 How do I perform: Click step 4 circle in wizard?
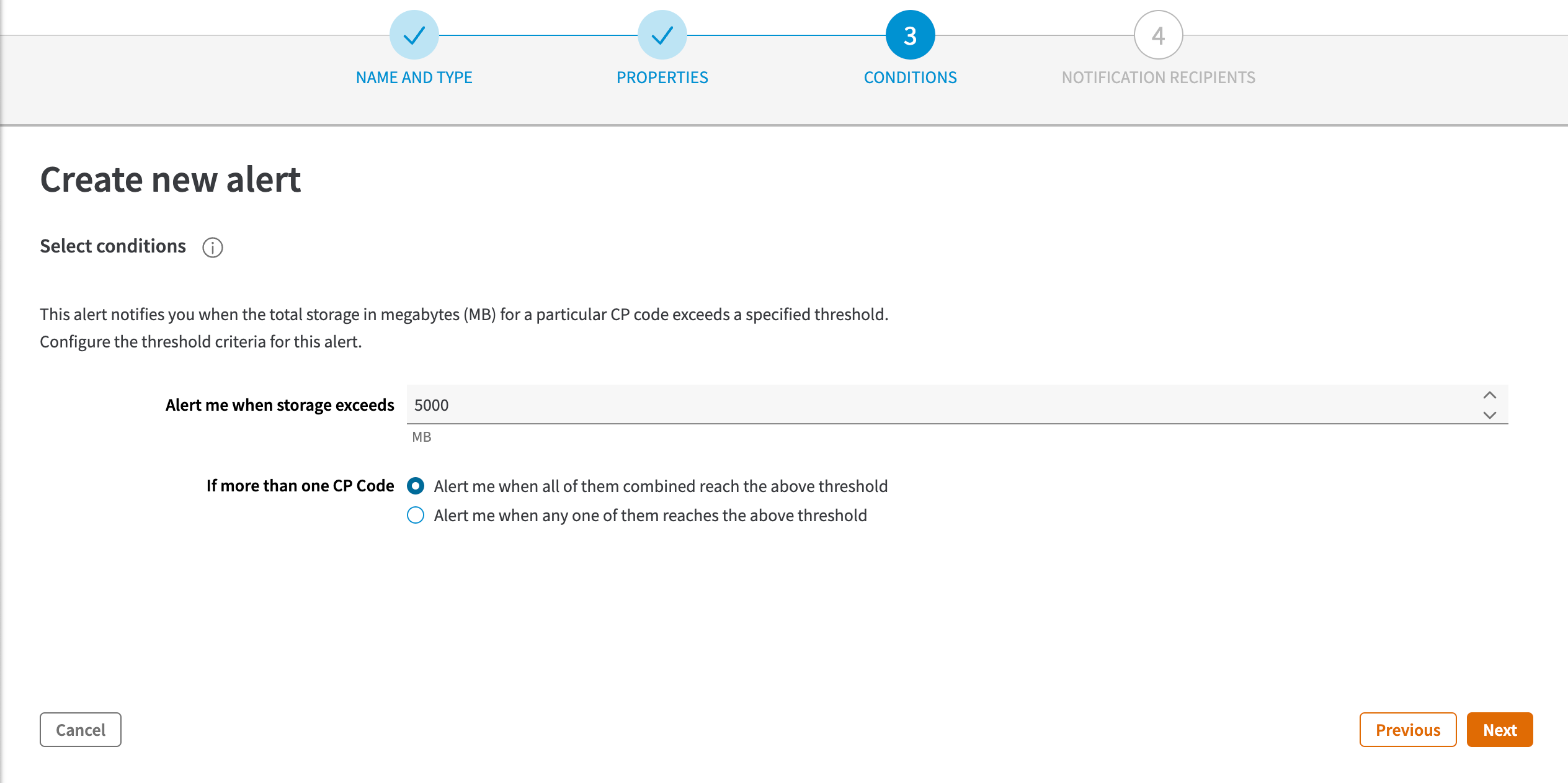pos(1158,35)
